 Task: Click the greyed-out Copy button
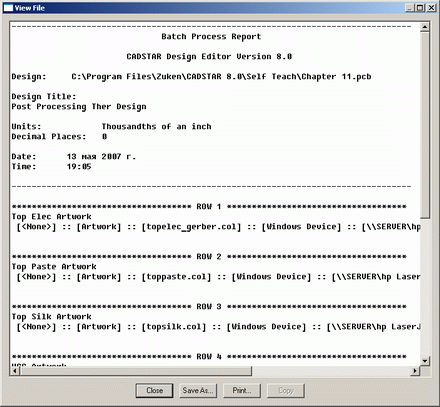pyautogui.click(x=286, y=390)
